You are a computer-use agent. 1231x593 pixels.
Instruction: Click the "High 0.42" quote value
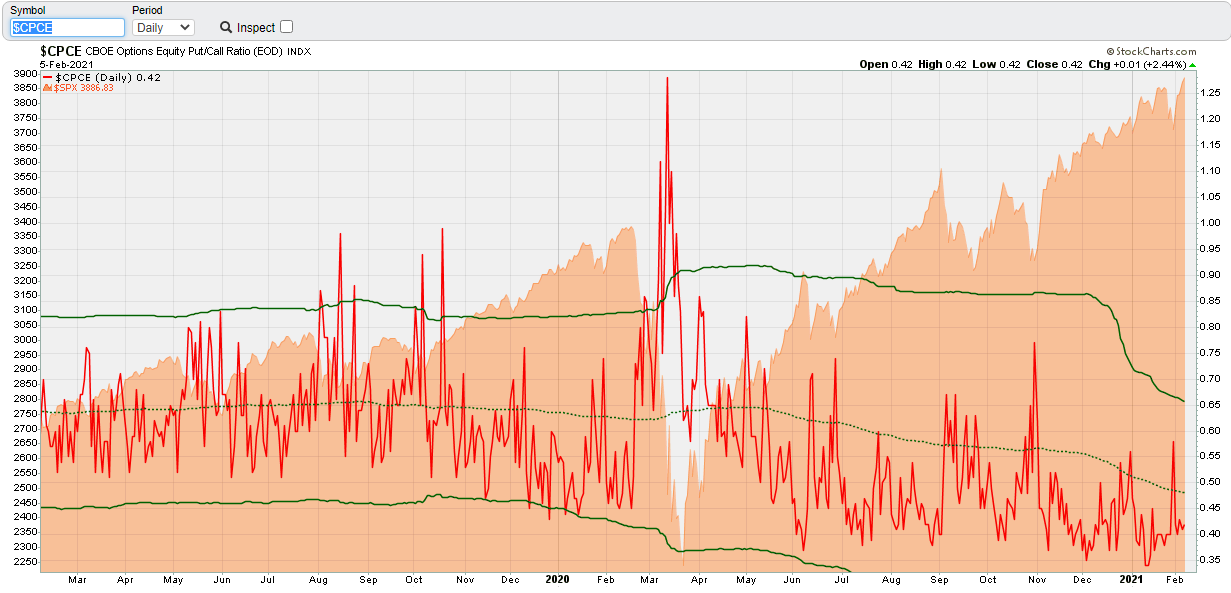944,64
